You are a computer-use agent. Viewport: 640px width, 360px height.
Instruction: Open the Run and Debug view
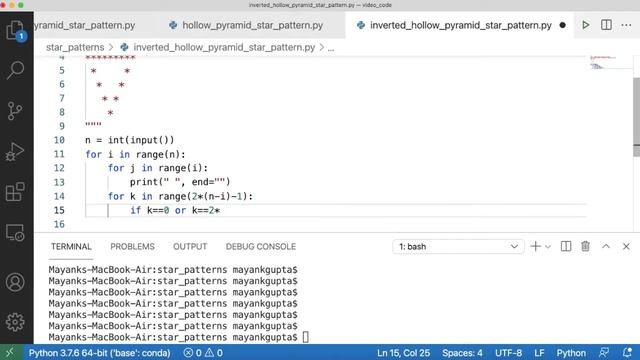pos(15,151)
